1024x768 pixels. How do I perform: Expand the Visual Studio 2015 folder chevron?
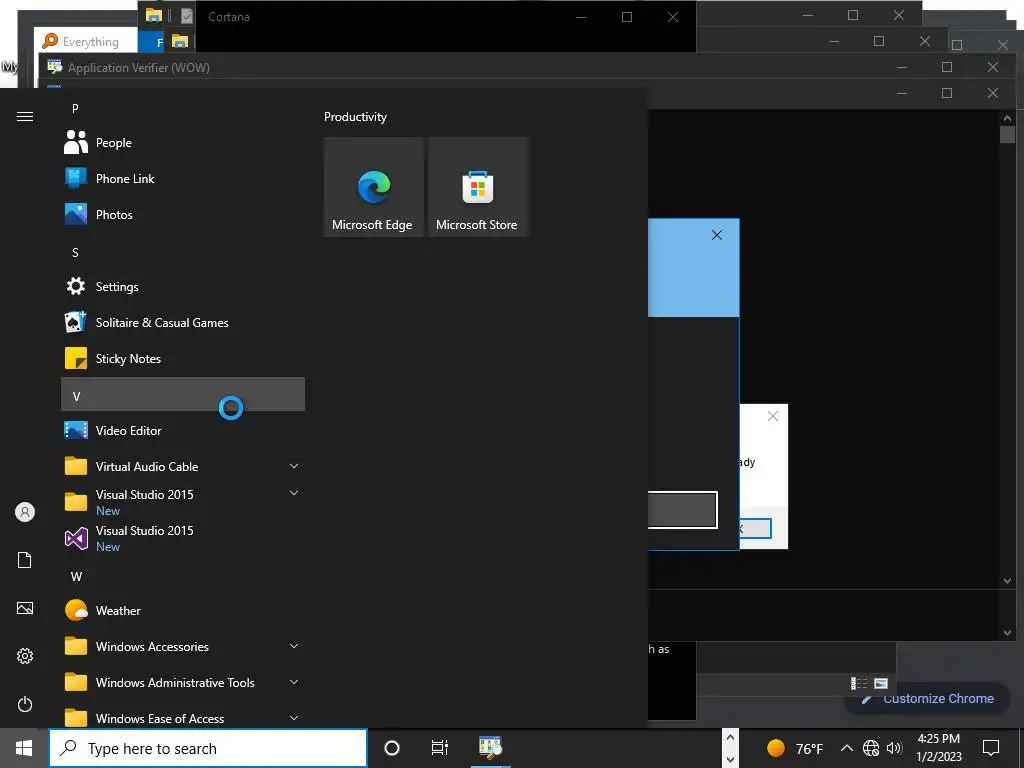tap(294, 493)
